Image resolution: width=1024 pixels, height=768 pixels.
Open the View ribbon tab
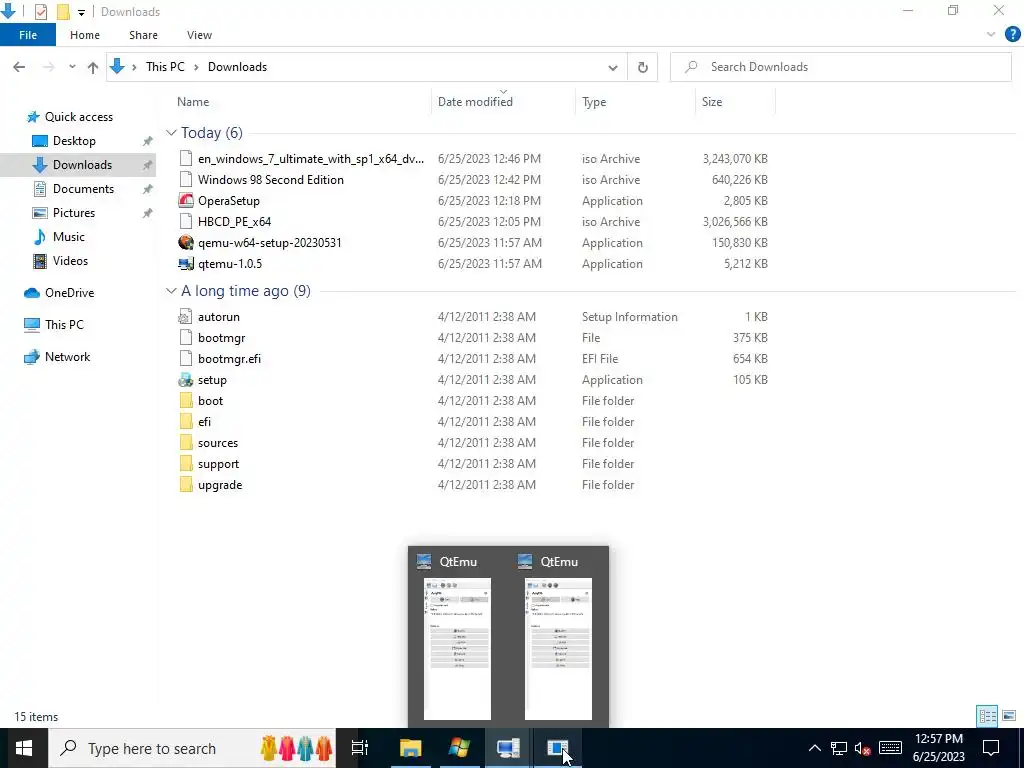[199, 35]
